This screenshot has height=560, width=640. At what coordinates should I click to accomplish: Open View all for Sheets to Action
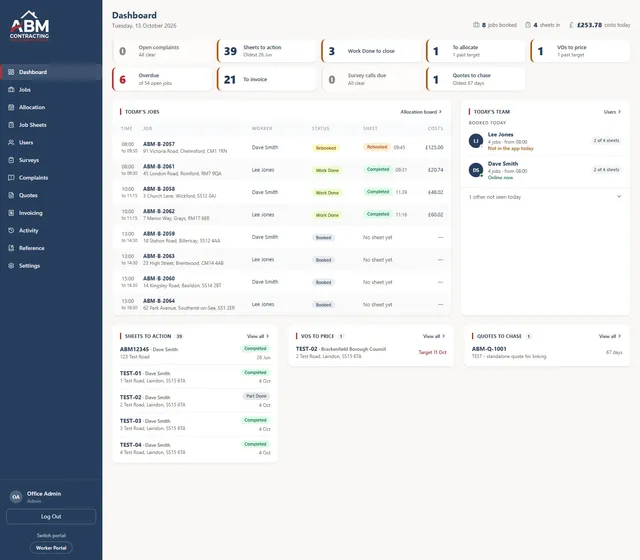[258, 336]
